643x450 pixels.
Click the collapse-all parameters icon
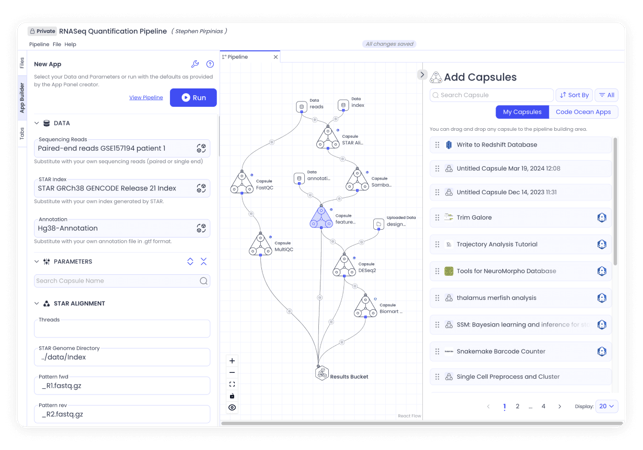point(204,261)
